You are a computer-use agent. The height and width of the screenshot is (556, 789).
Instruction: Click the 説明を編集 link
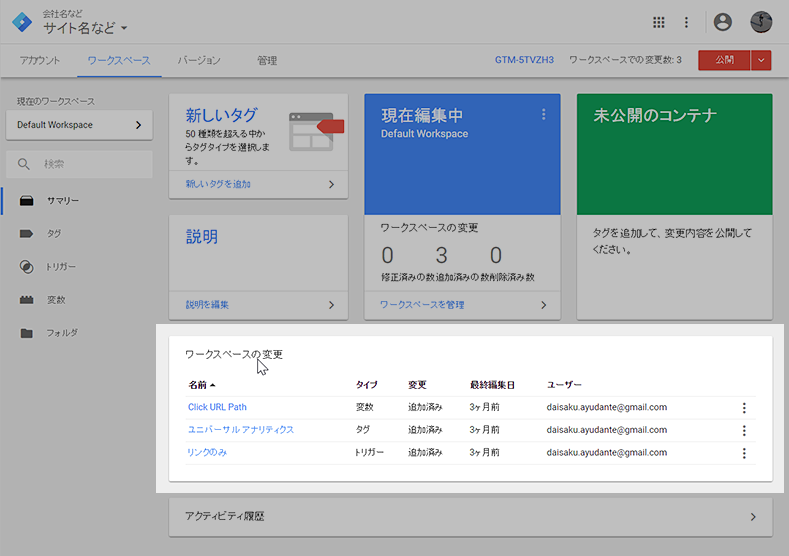click(x=207, y=305)
